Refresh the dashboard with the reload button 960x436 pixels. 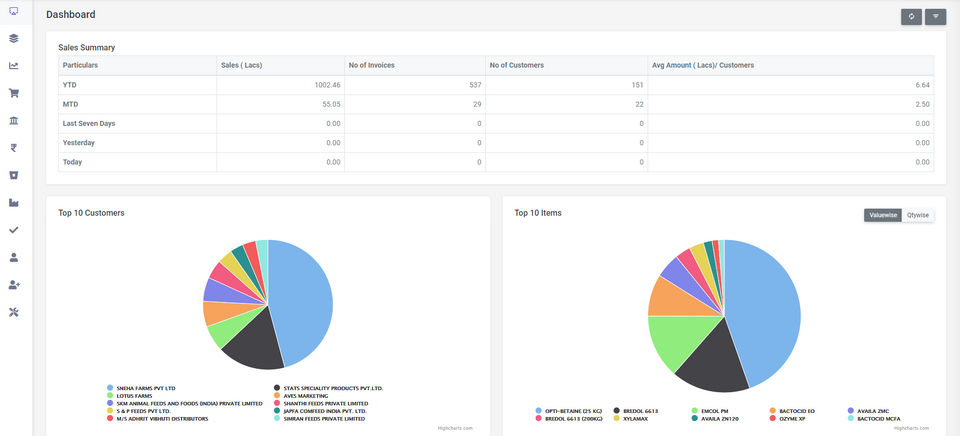911,17
